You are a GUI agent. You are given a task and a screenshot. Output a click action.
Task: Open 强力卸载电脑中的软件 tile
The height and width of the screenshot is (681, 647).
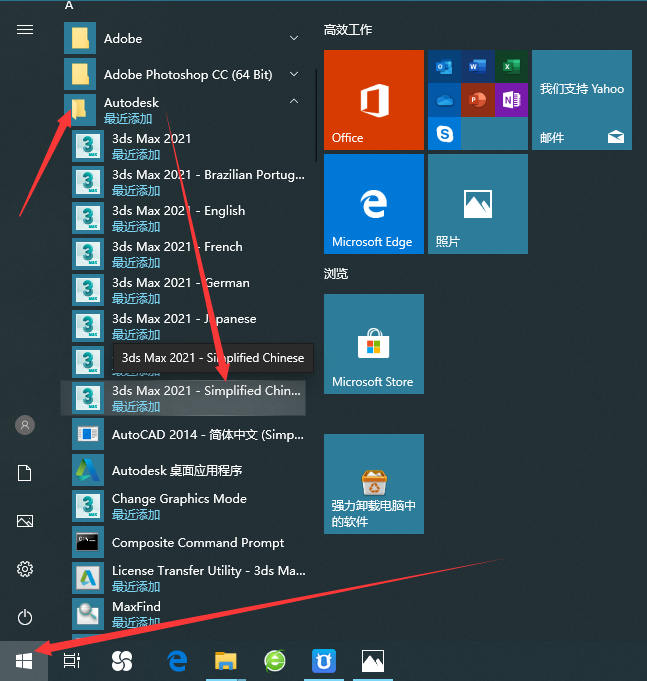[x=373, y=484]
